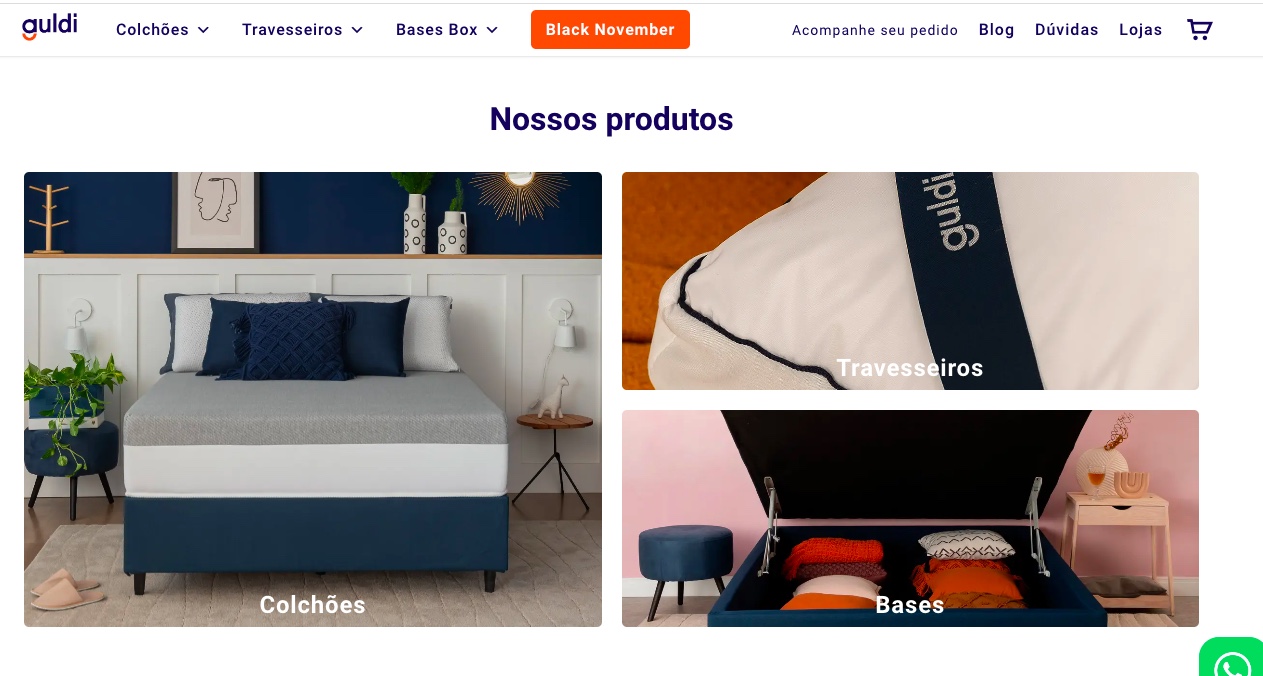Open the shopping cart icon

(x=1199, y=29)
